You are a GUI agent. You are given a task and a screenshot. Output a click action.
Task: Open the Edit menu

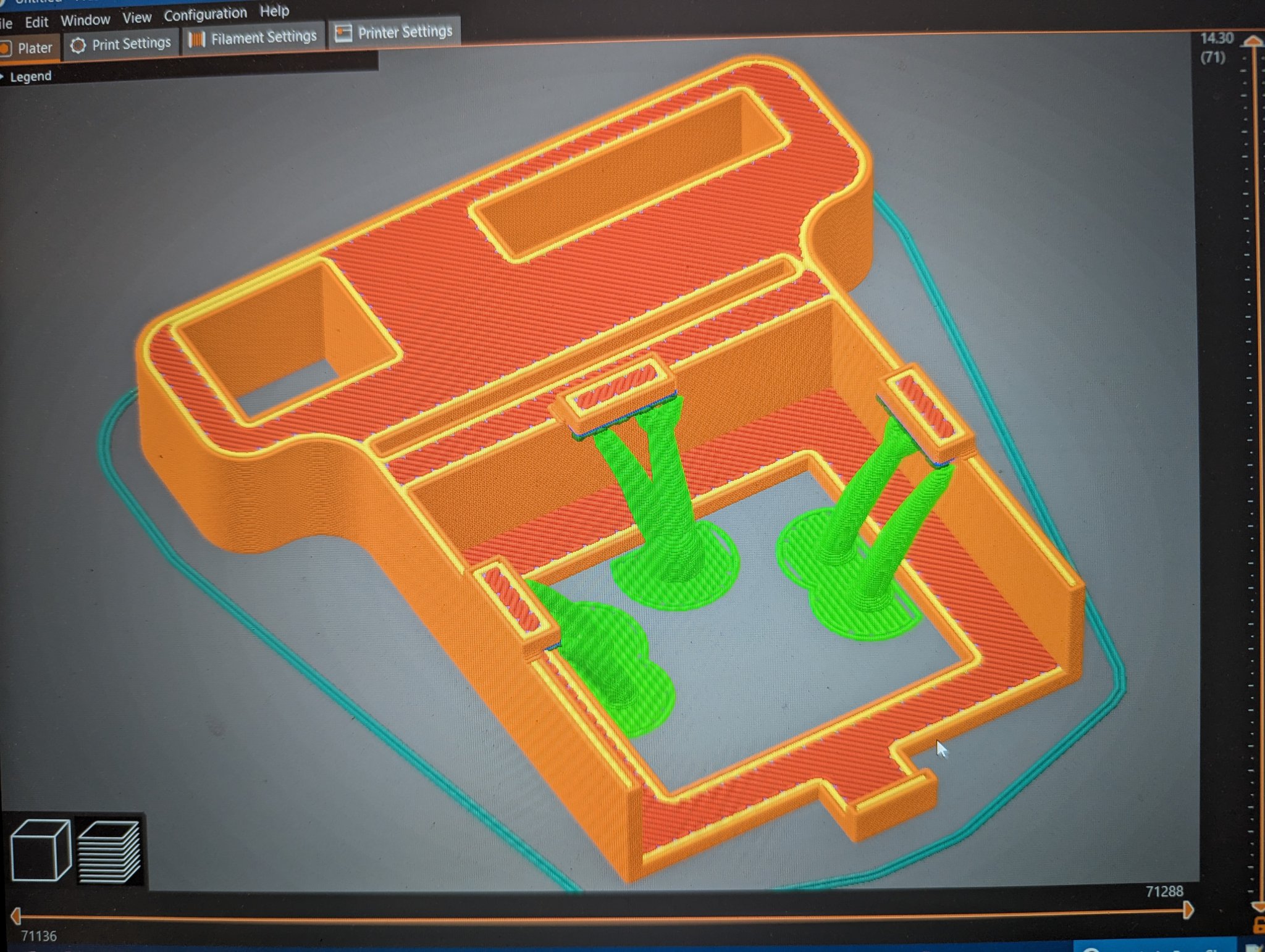point(37,20)
